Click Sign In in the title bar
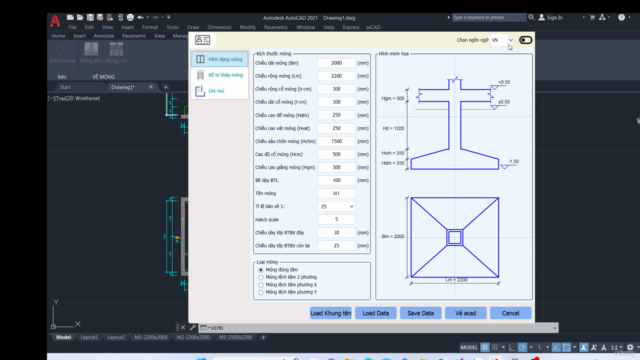The image size is (640, 360). tap(554, 18)
